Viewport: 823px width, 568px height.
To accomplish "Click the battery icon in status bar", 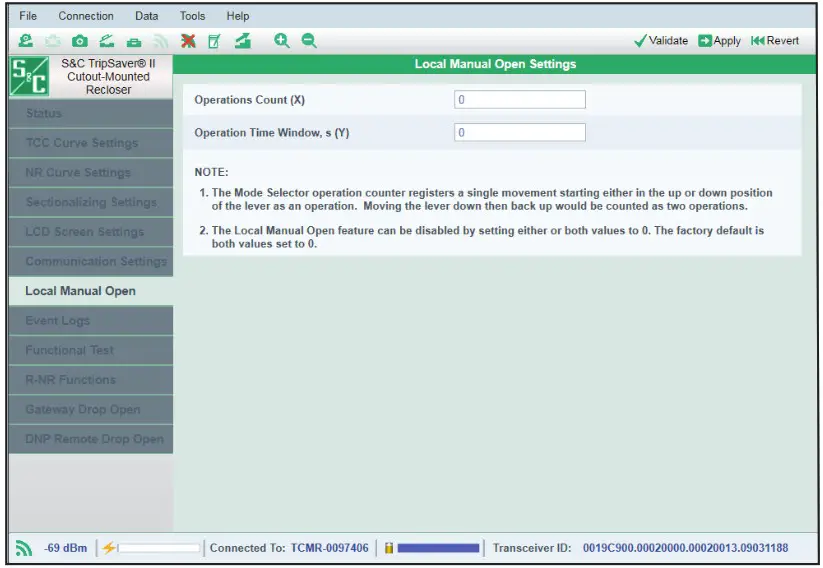I will pos(389,548).
